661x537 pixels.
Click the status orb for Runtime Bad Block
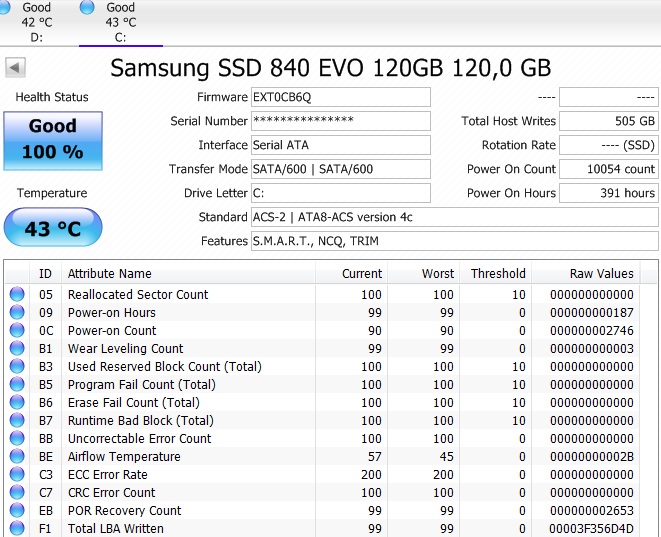(x=17, y=420)
